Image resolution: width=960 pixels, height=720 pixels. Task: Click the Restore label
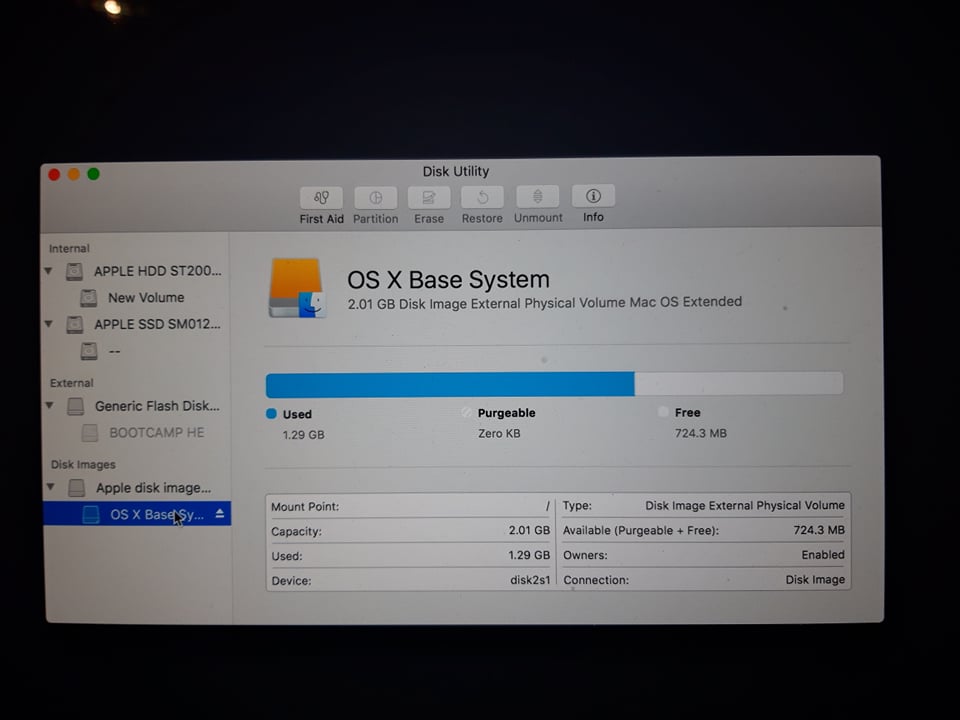coord(482,218)
